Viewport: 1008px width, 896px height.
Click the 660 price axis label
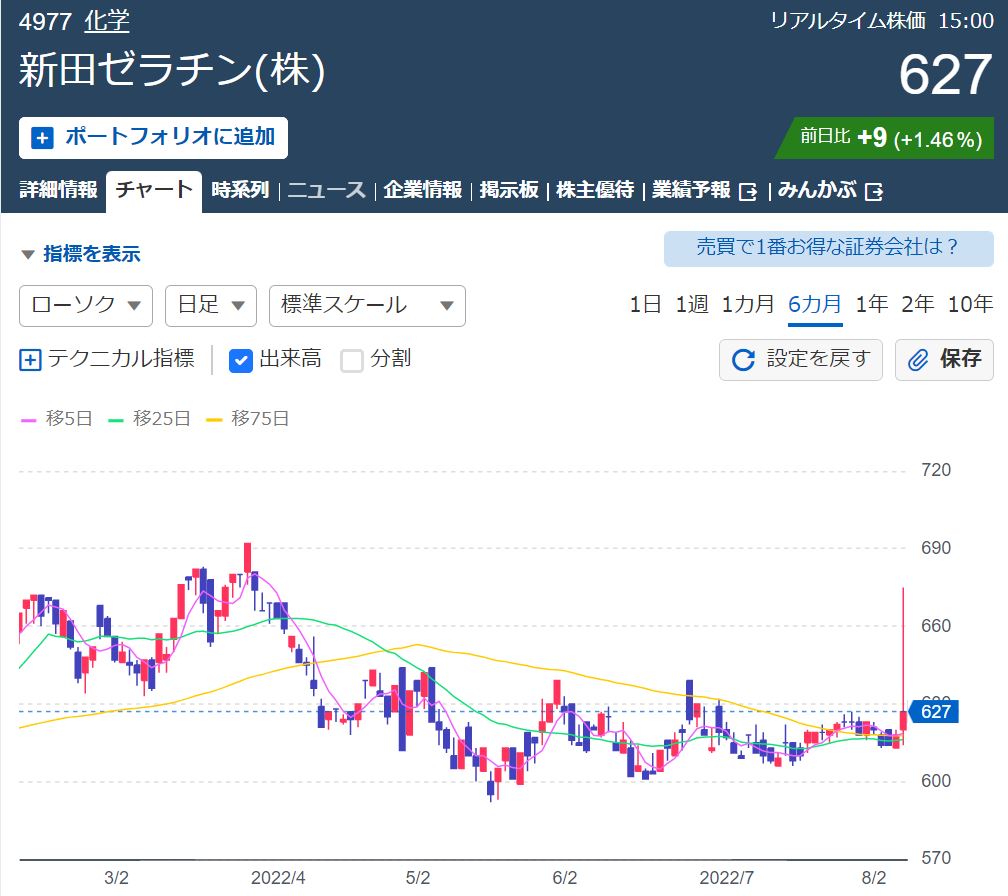(936, 626)
